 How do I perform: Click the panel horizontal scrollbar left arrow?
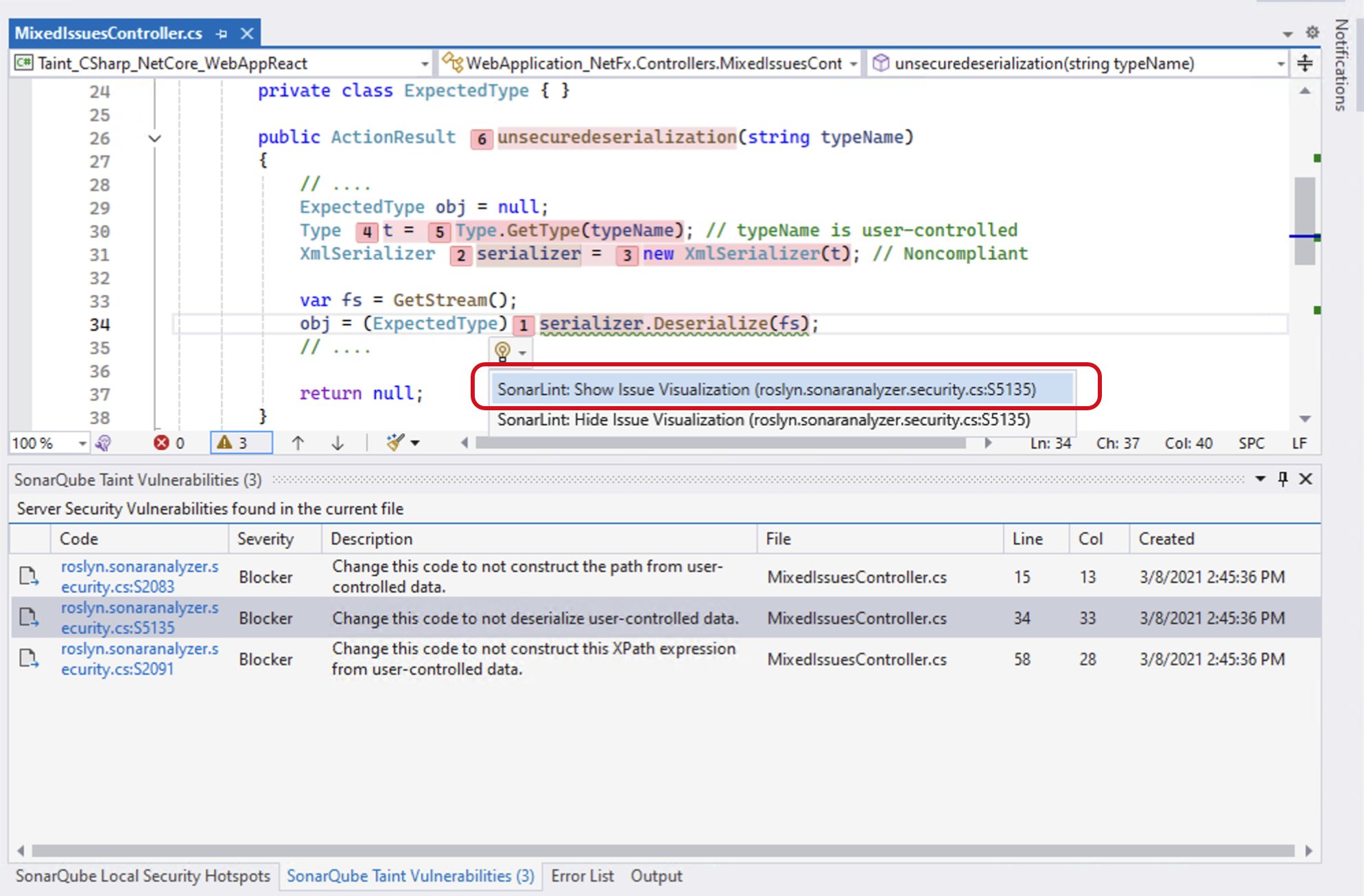click(x=21, y=851)
